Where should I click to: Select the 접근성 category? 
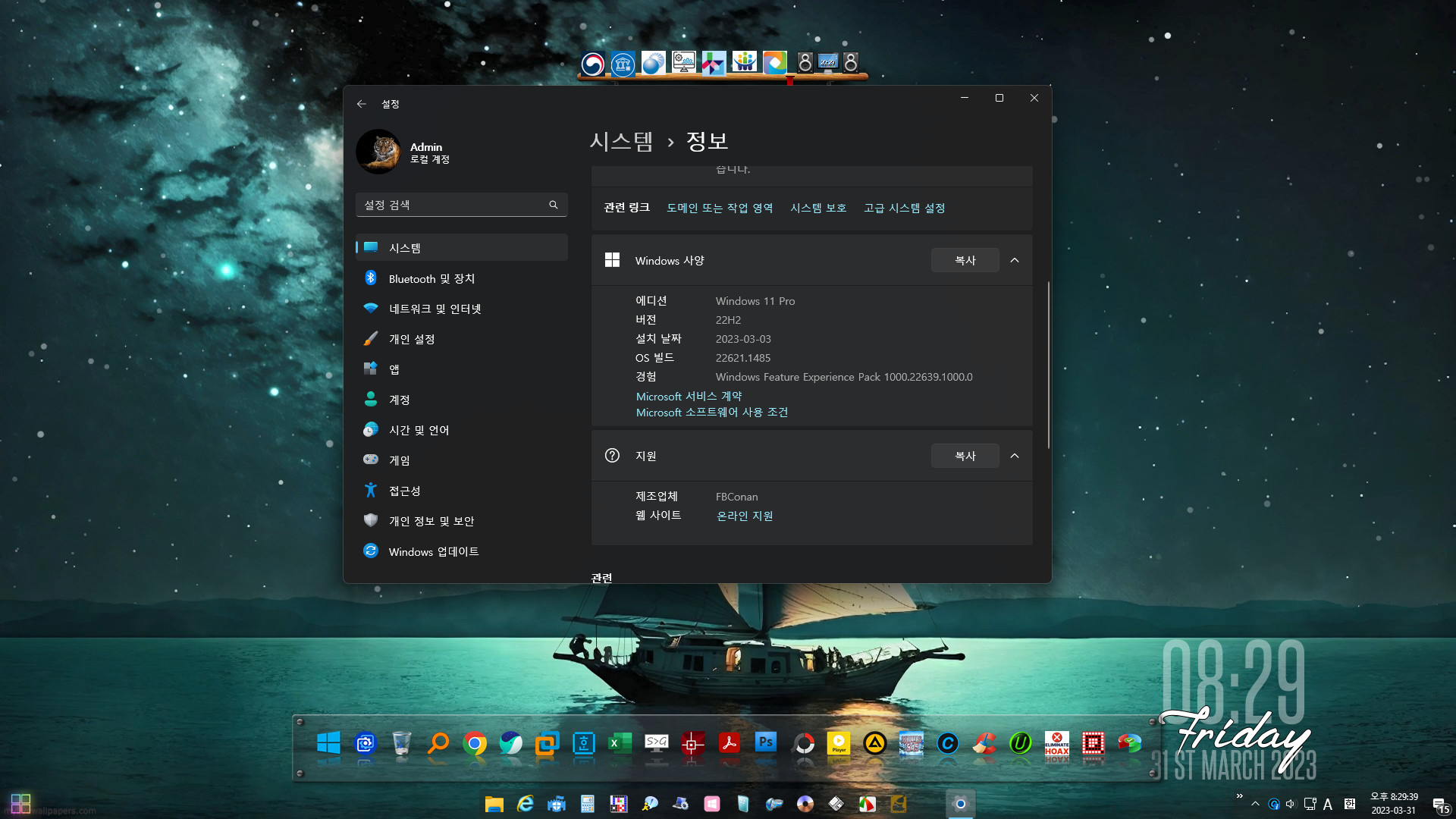(x=461, y=491)
